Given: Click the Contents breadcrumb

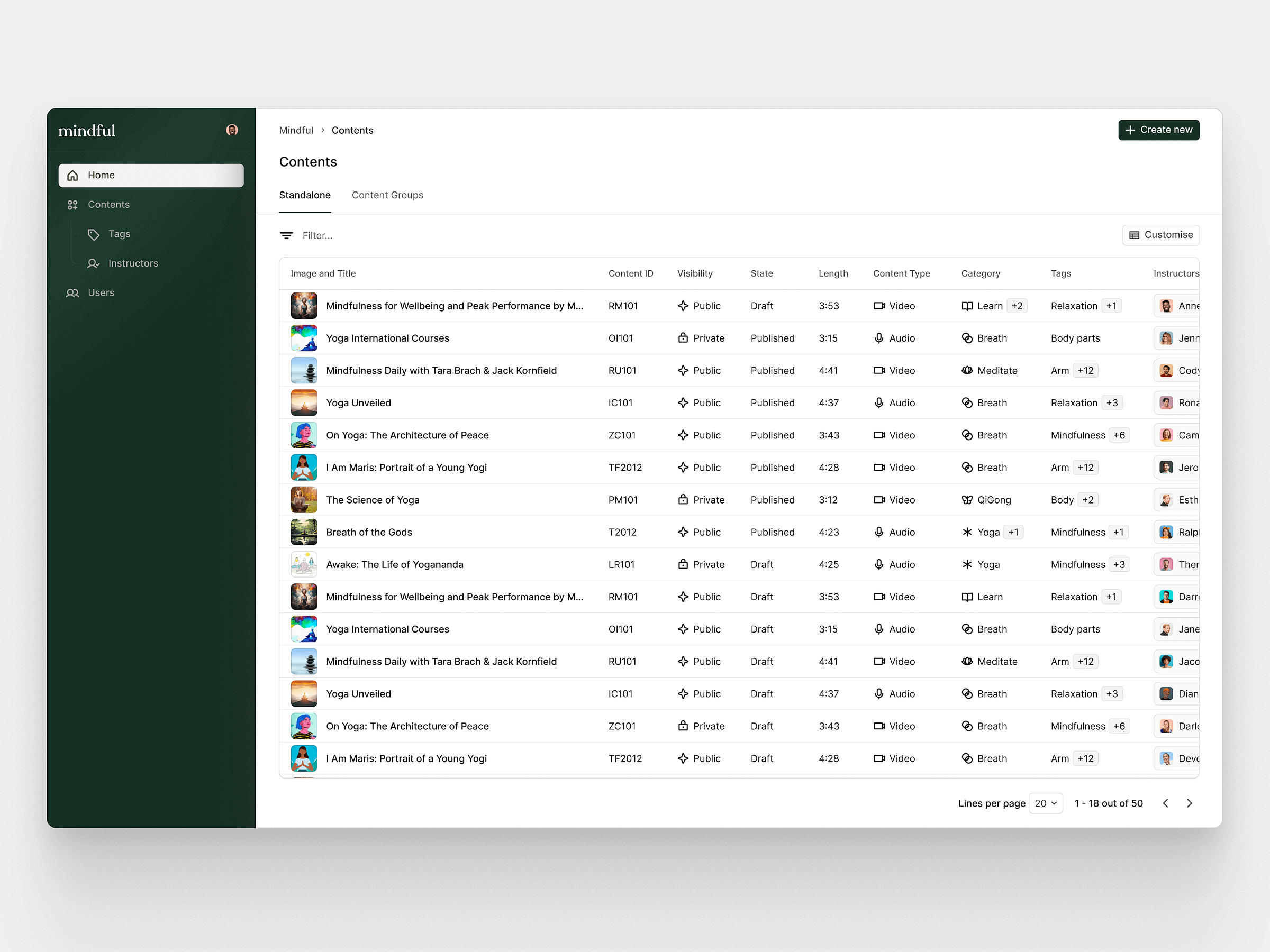Looking at the screenshot, I should coord(352,130).
